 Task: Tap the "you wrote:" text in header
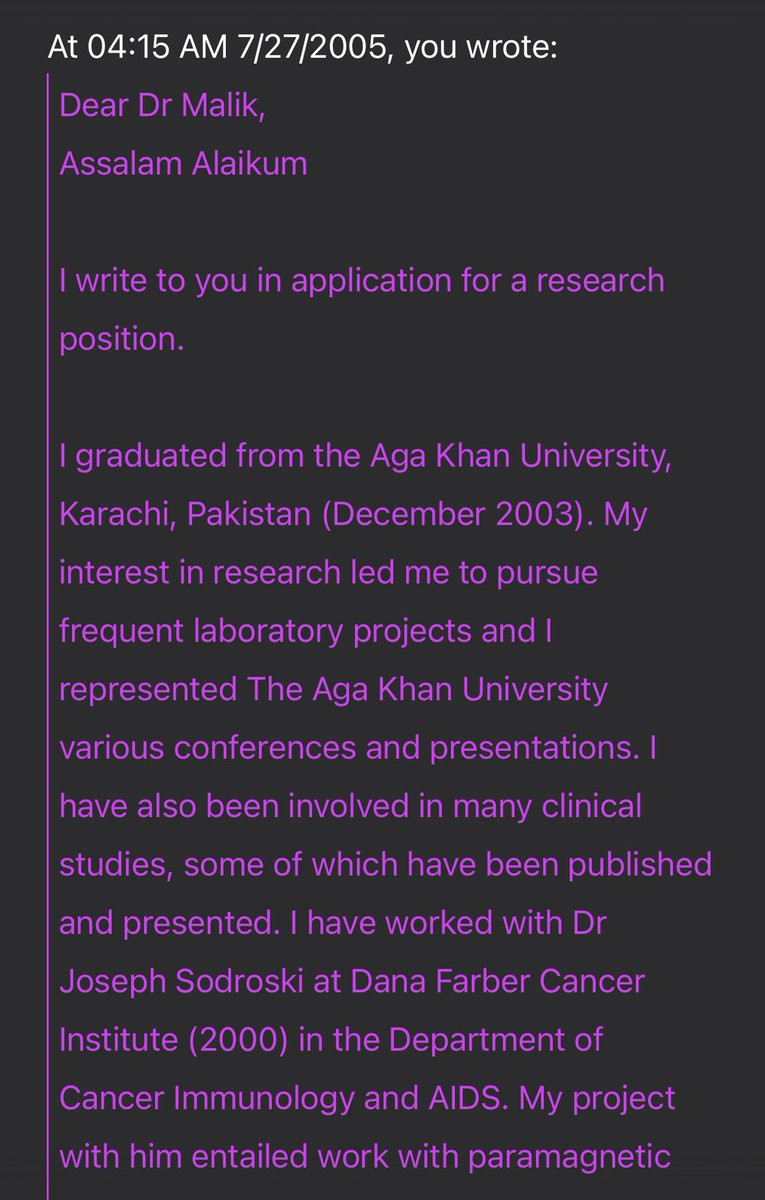pyautogui.click(x=481, y=46)
